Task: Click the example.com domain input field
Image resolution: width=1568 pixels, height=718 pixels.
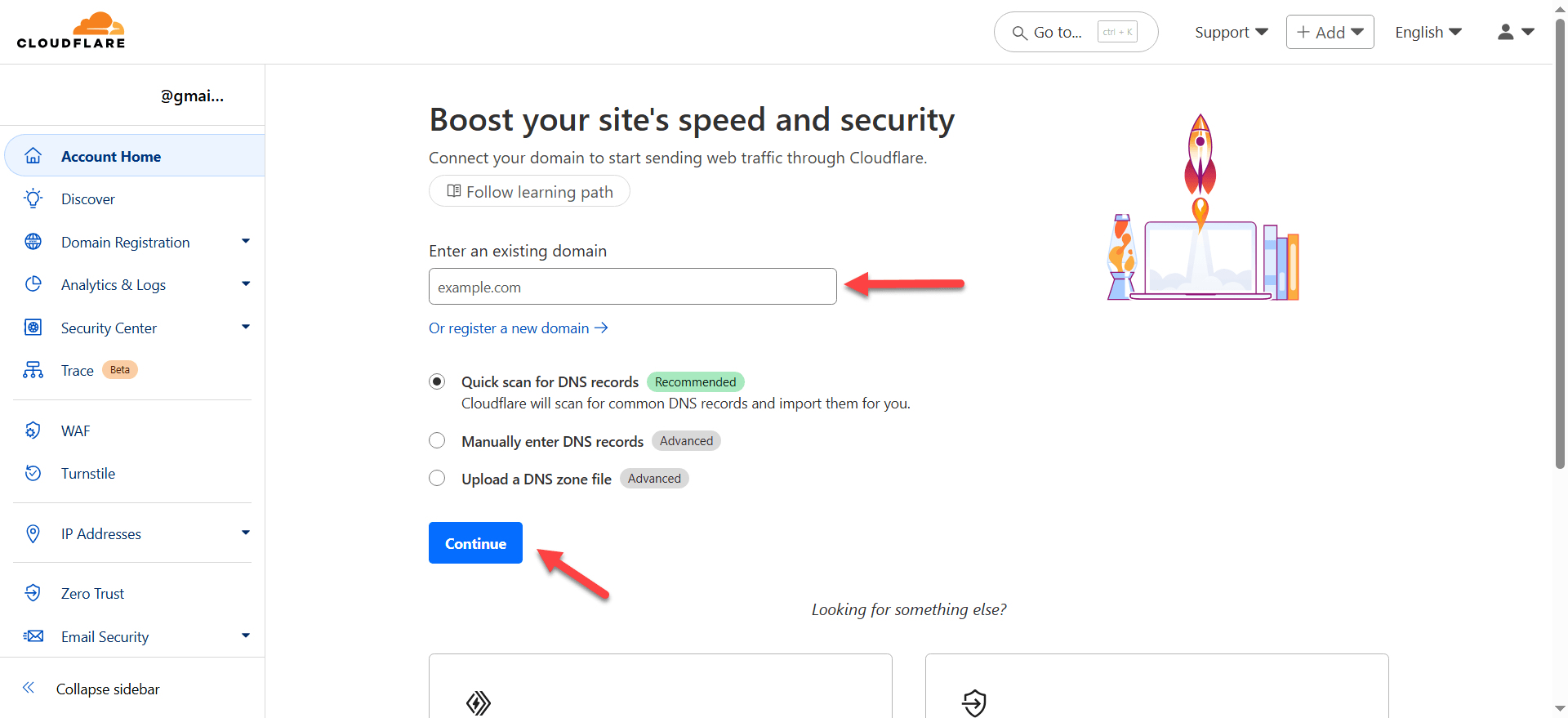Action: 632,286
